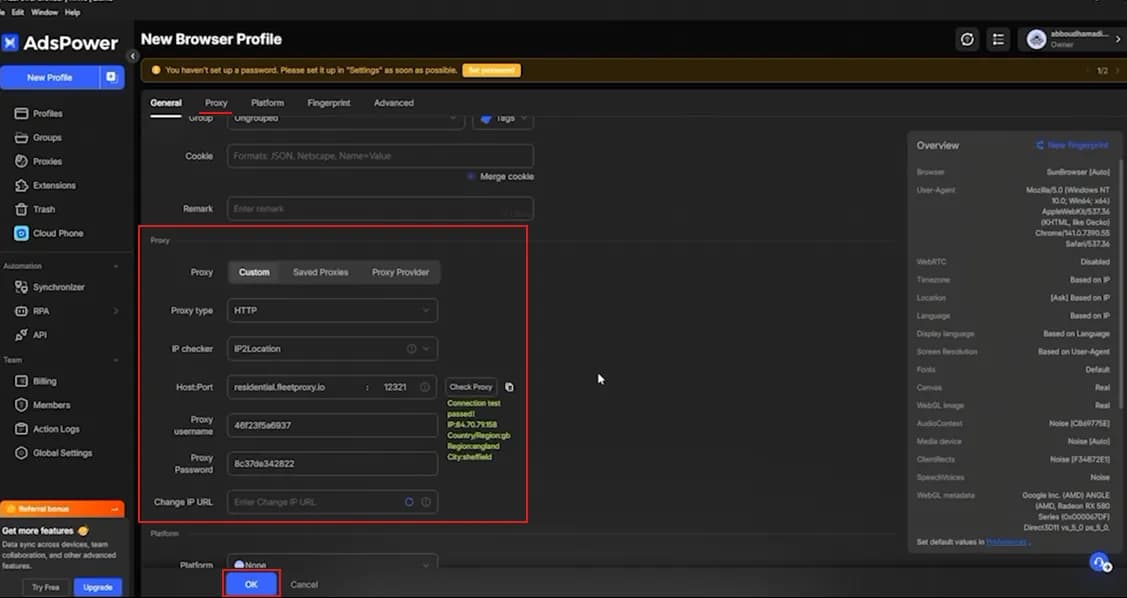Click info icon beside port field
This screenshot has width=1127, height=598.
tap(425, 387)
